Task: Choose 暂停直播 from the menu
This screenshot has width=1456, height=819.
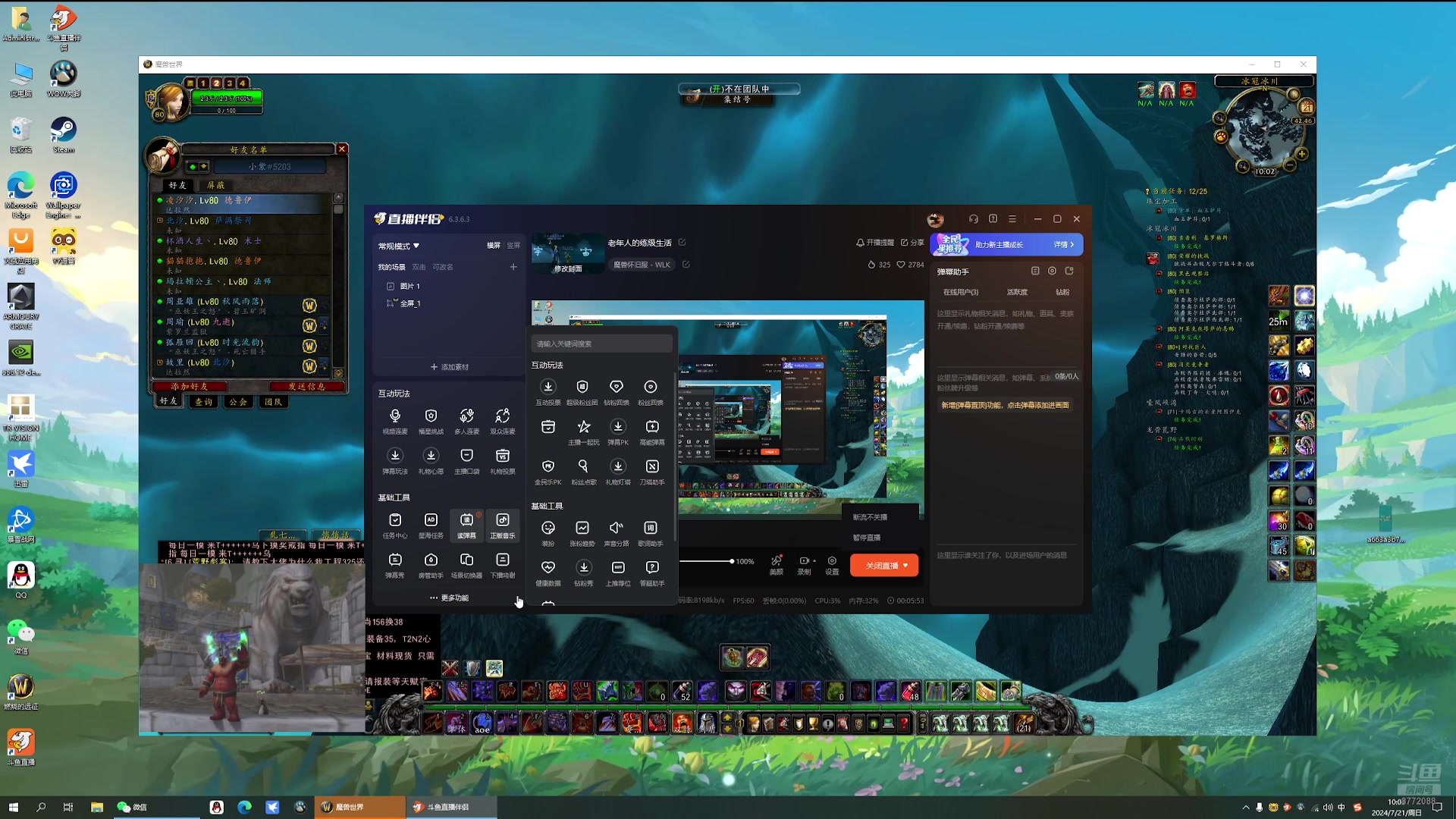Action: click(867, 538)
